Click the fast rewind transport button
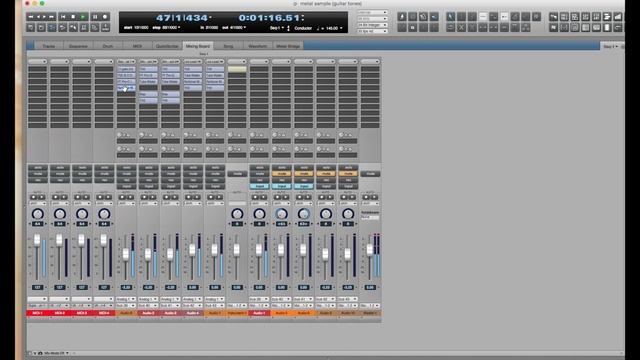This screenshot has height=360, width=640. (x=31, y=17)
